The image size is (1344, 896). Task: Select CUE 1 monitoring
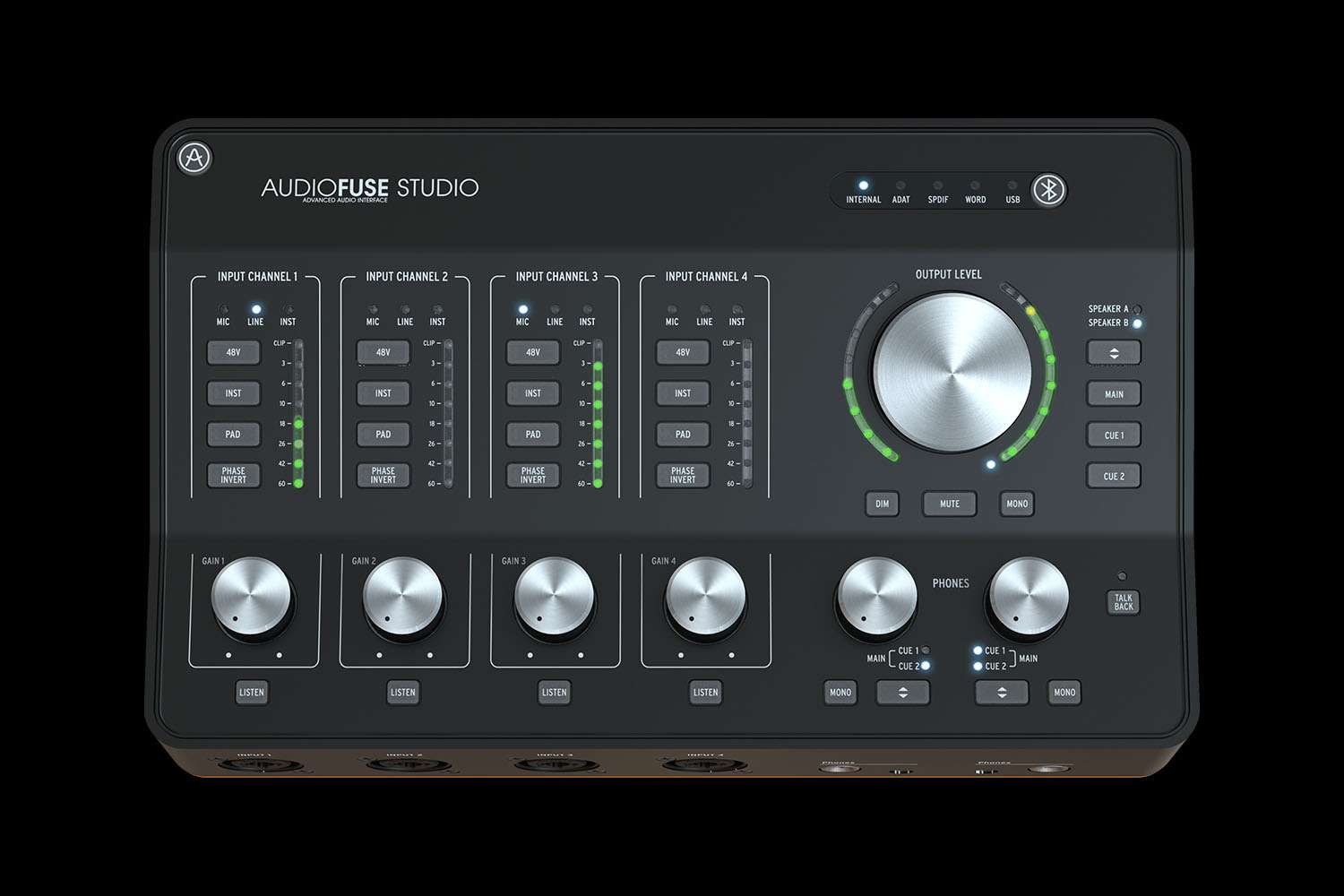point(1113,435)
